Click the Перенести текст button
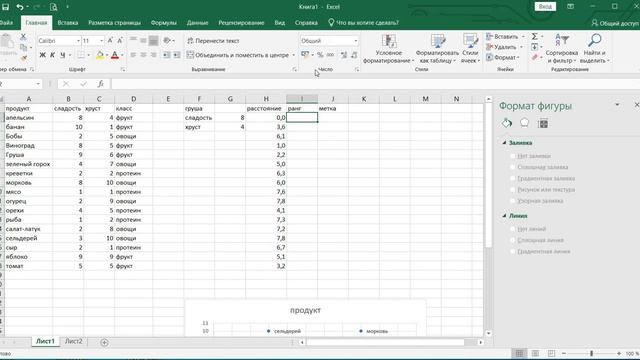This screenshot has width=640, height=360. [x=213, y=41]
